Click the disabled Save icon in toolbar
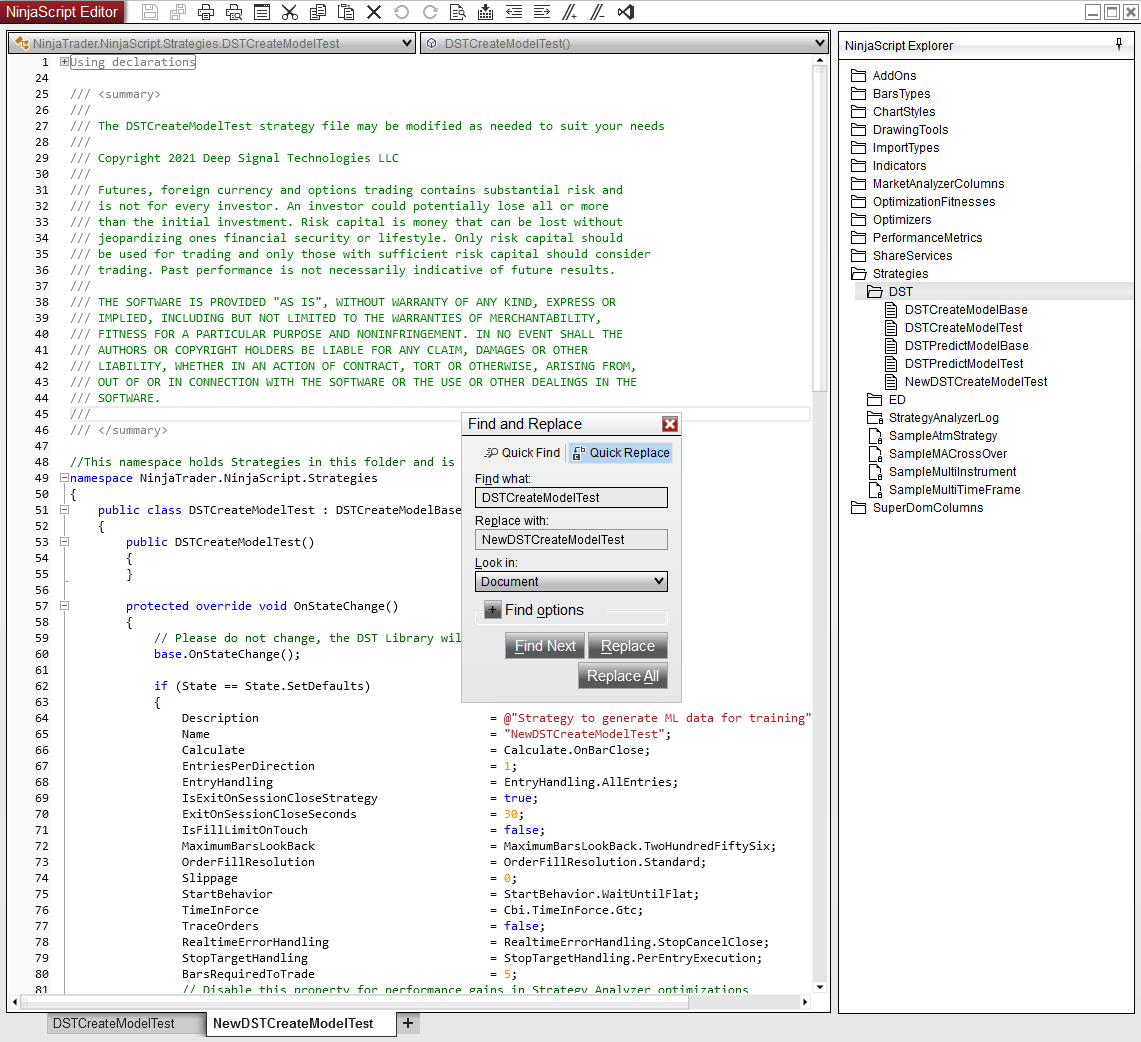This screenshot has height=1042, width=1141. (150, 12)
